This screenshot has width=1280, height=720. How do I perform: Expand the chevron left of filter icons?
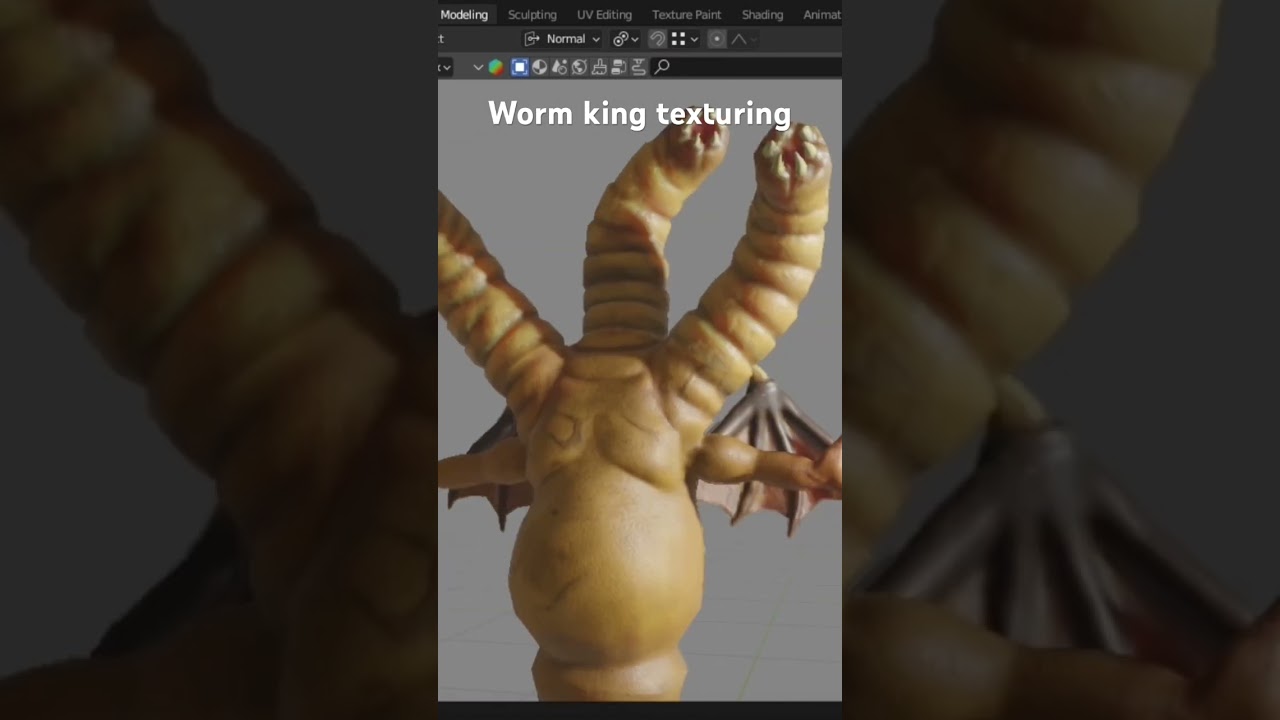click(478, 67)
